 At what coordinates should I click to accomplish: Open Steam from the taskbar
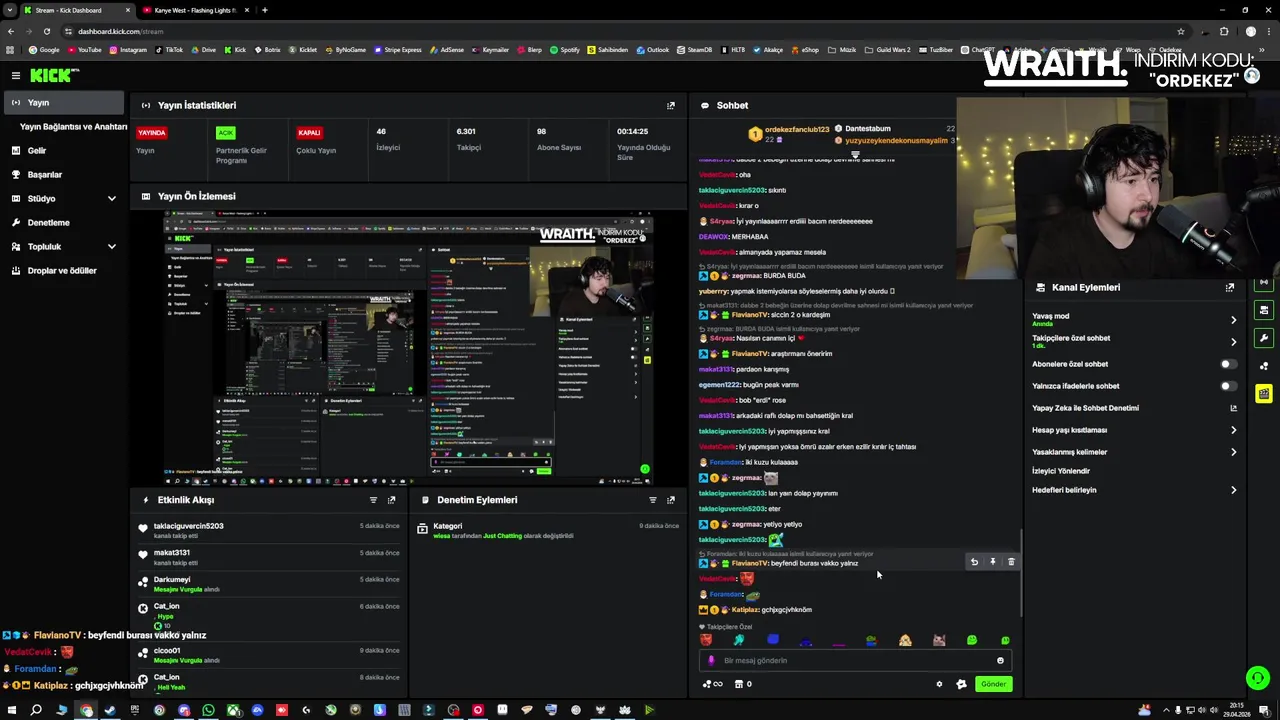[110, 710]
